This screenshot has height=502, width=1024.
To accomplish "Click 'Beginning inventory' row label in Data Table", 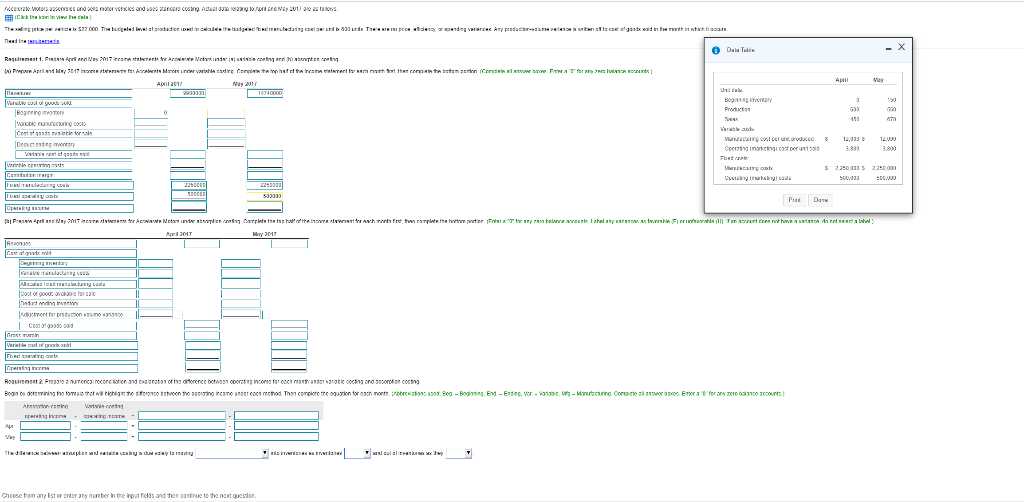I will point(748,100).
